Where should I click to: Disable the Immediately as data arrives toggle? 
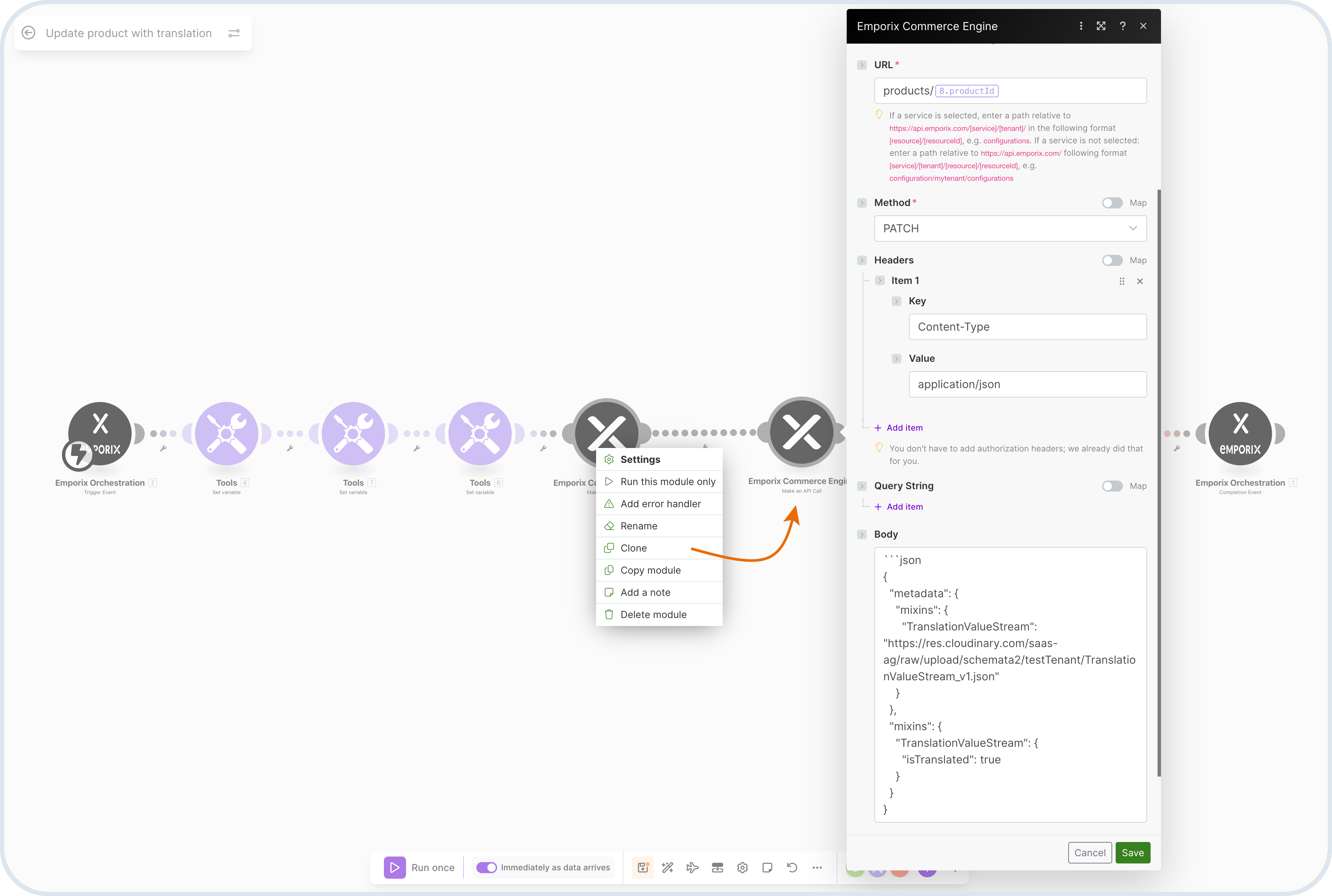click(487, 867)
